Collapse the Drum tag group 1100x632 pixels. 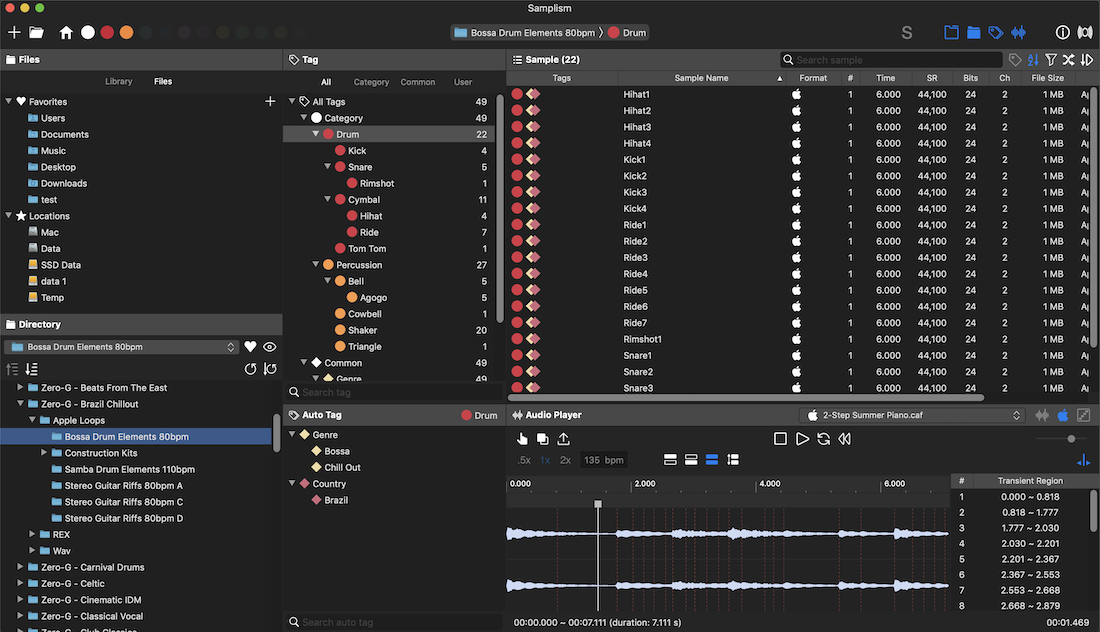[x=316, y=134]
